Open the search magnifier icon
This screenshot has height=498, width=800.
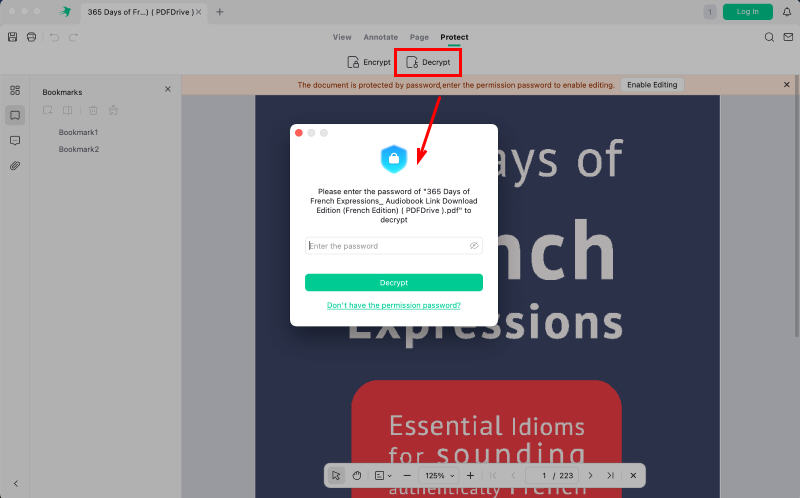tap(769, 37)
